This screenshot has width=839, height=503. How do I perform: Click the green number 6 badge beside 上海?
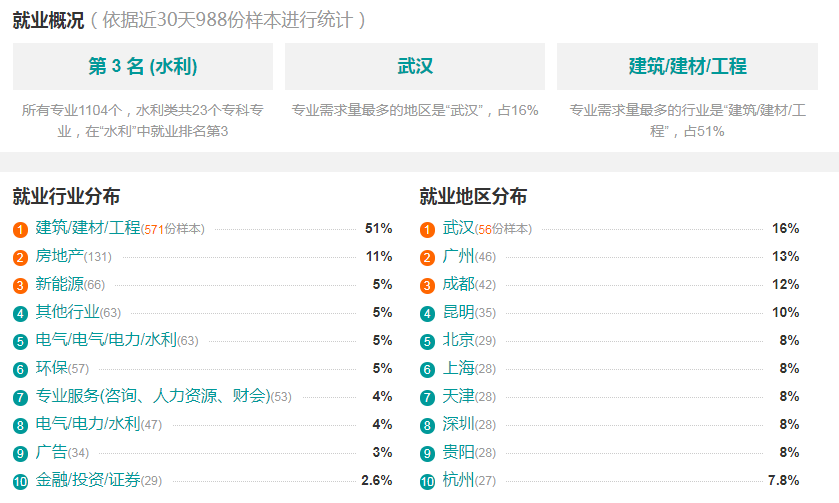tap(427, 369)
